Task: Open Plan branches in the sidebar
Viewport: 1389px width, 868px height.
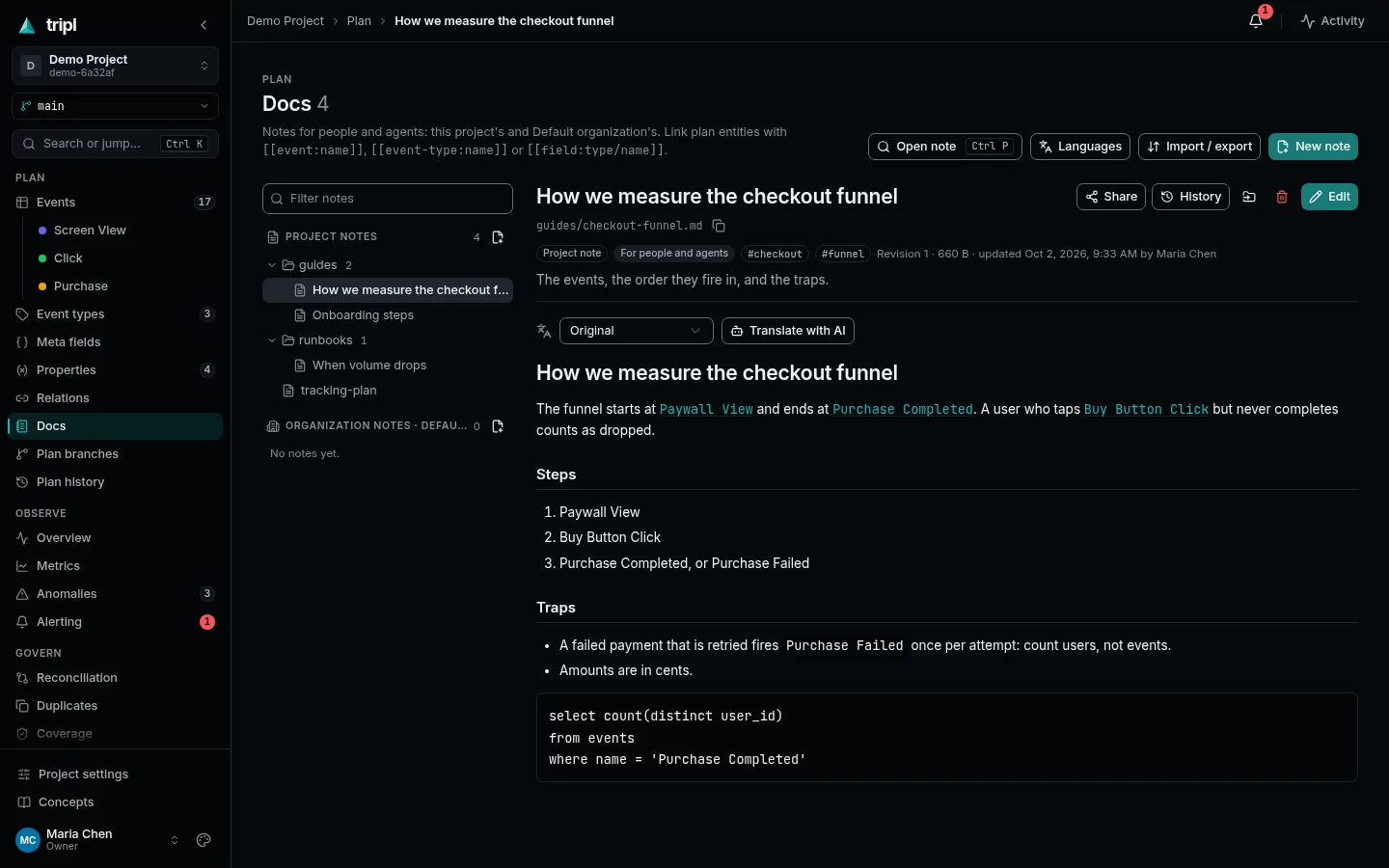Action: (115, 454)
